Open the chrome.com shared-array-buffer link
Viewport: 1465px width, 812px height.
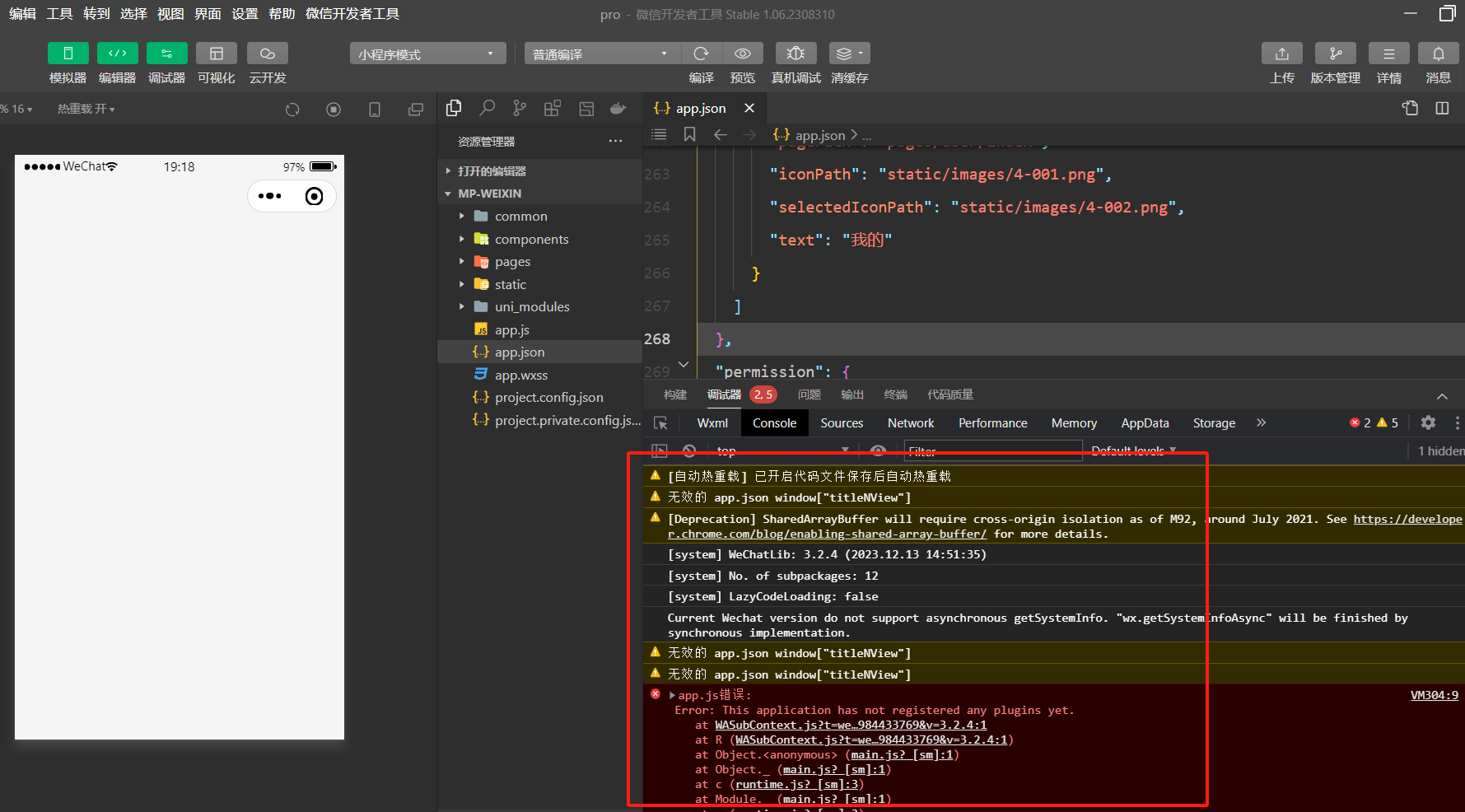pos(1066,526)
